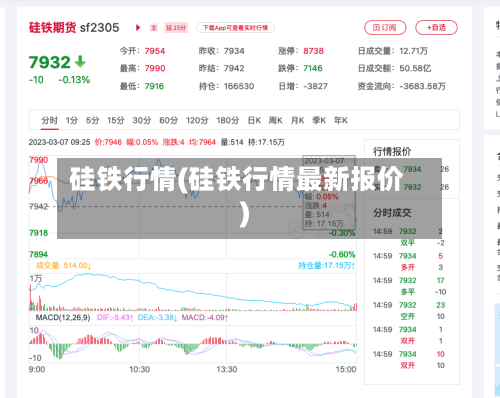Click the 成交量 514.00 label
Image resolution: width=500 pixels, height=398 pixels.
(x=63, y=266)
